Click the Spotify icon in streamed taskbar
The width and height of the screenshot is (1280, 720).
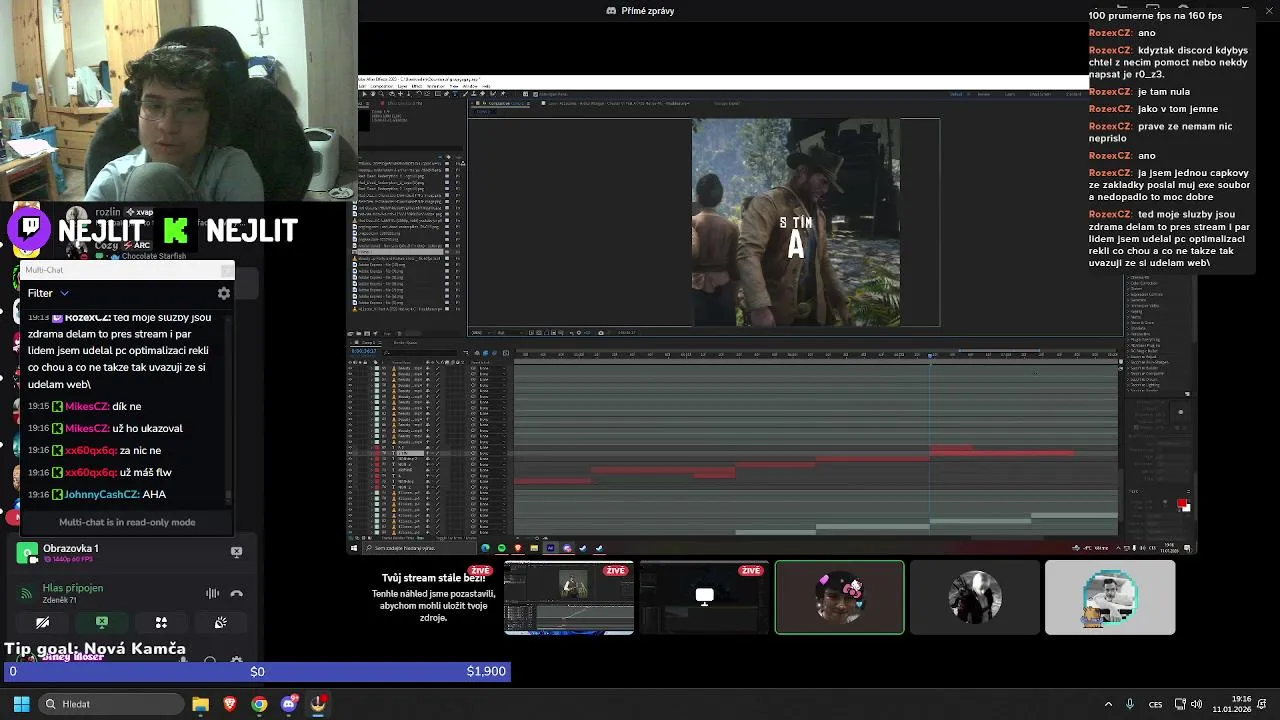[502, 548]
